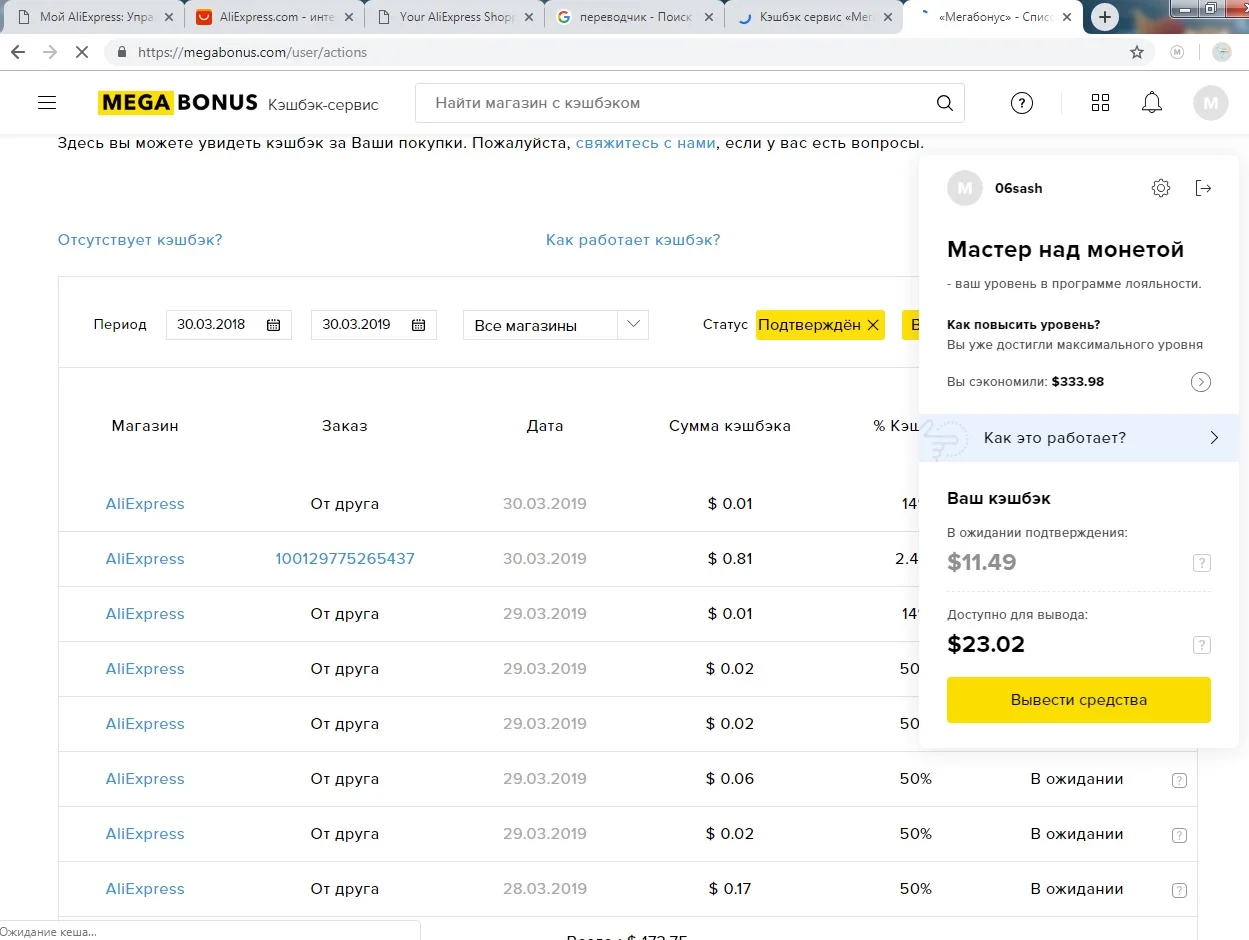The height and width of the screenshot is (940, 1249).
Task: Click the logout icon in profile panel
Action: click(x=1203, y=188)
